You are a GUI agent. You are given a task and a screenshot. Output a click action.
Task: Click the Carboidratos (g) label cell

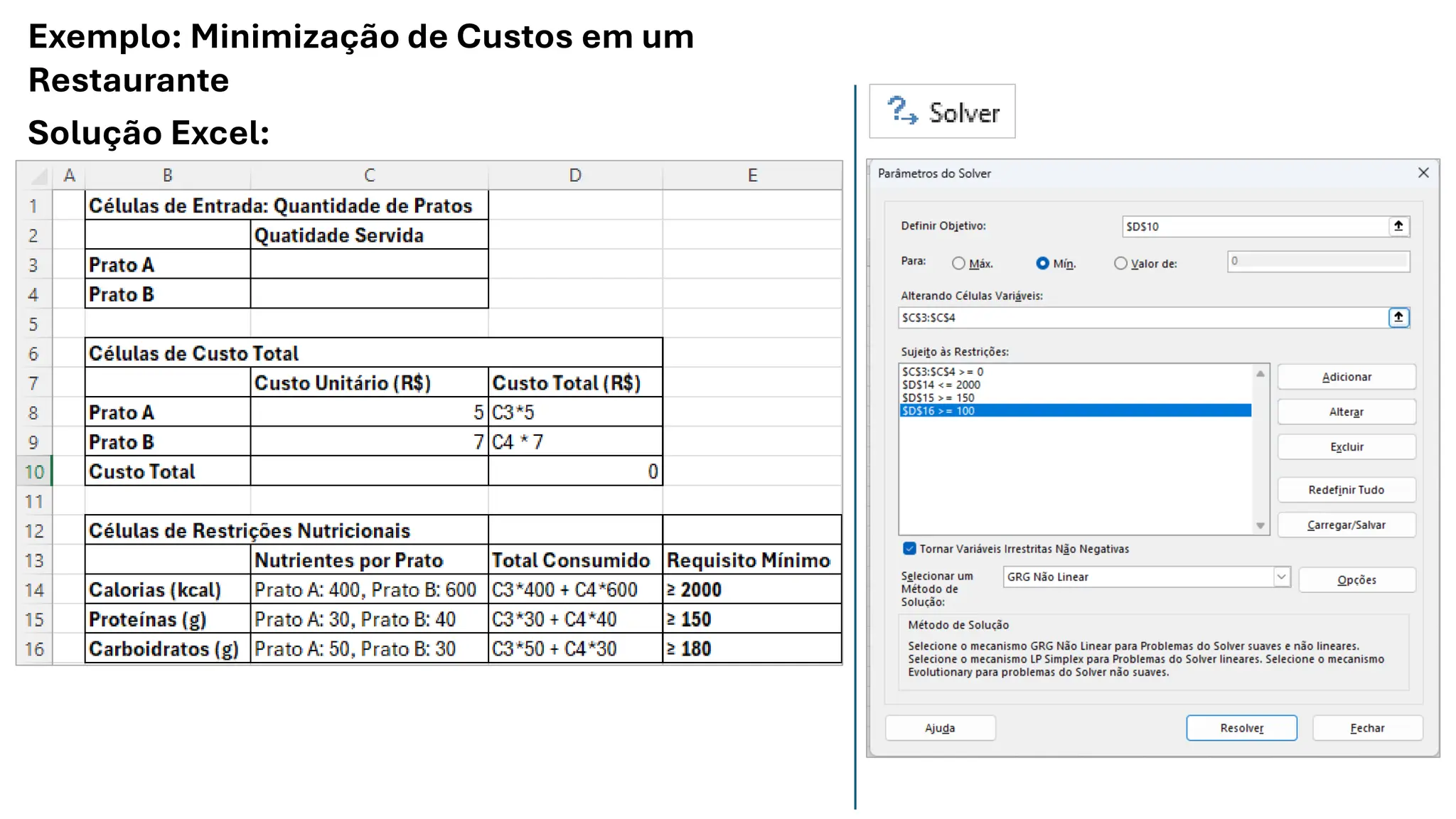click(168, 649)
